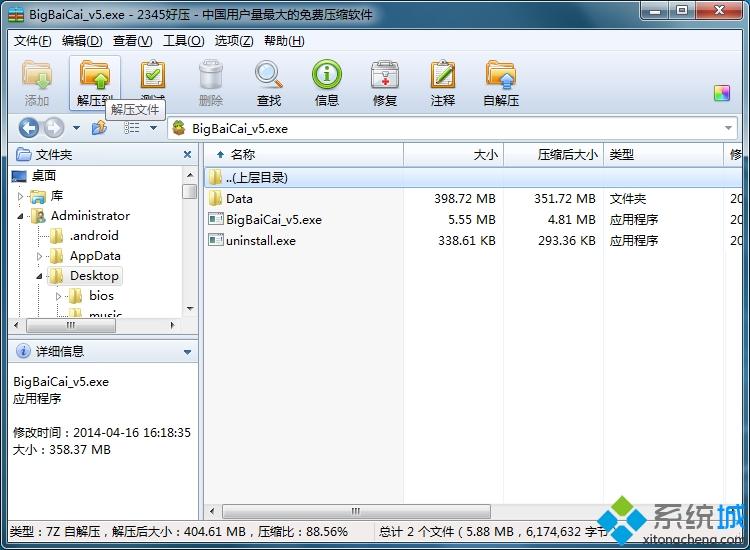750x550 pixels.
Task: Open the 注释 comment editor
Action: click(x=443, y=82)
